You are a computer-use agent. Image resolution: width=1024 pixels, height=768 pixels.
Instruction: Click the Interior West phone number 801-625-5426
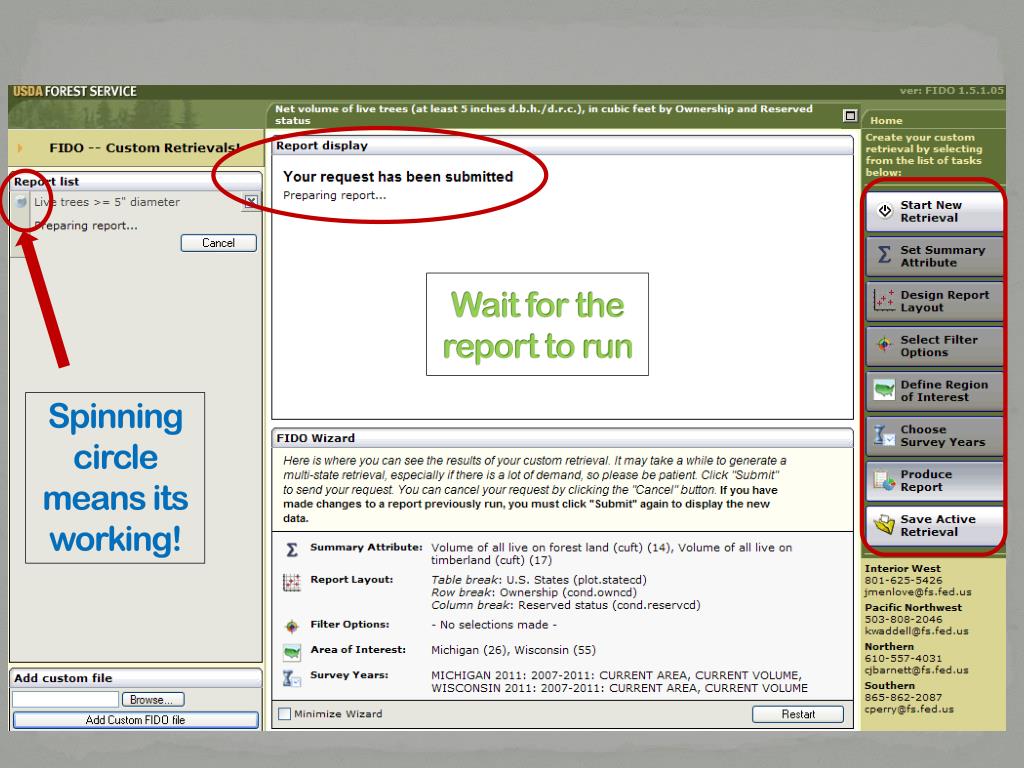point(904,581)
